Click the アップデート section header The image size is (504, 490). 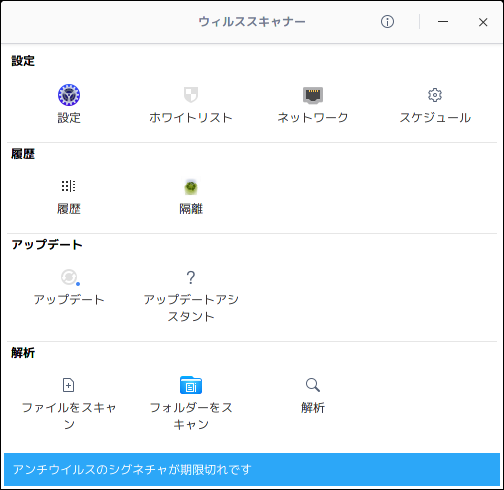coord(47,245)
